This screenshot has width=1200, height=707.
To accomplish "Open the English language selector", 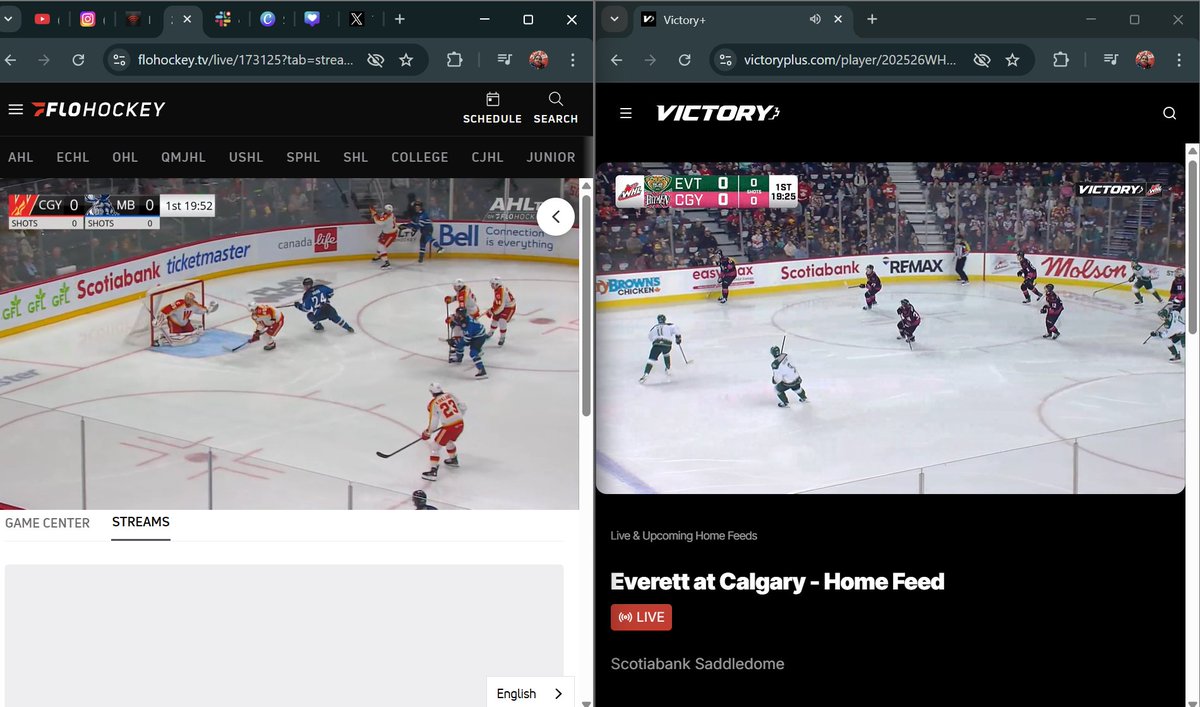I will point(530,693).
